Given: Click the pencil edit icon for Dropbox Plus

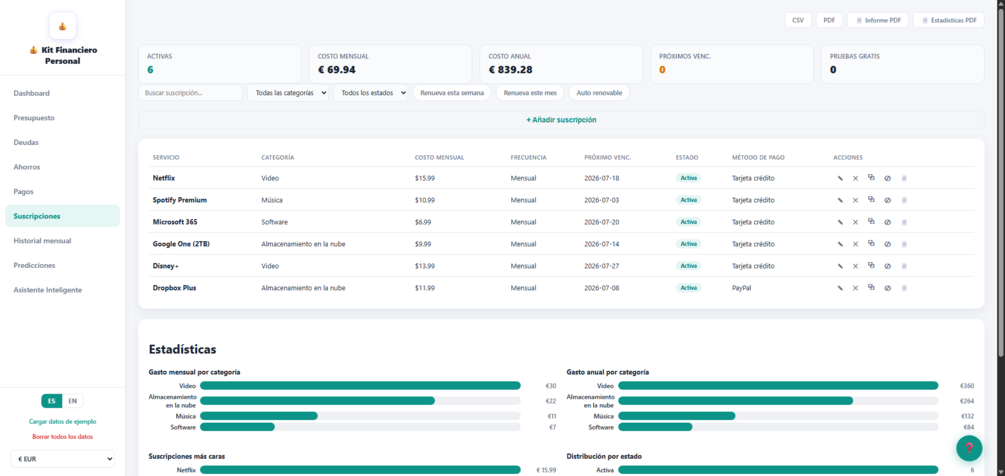Looking at the screenshot, I should click(x=840, y=288).
